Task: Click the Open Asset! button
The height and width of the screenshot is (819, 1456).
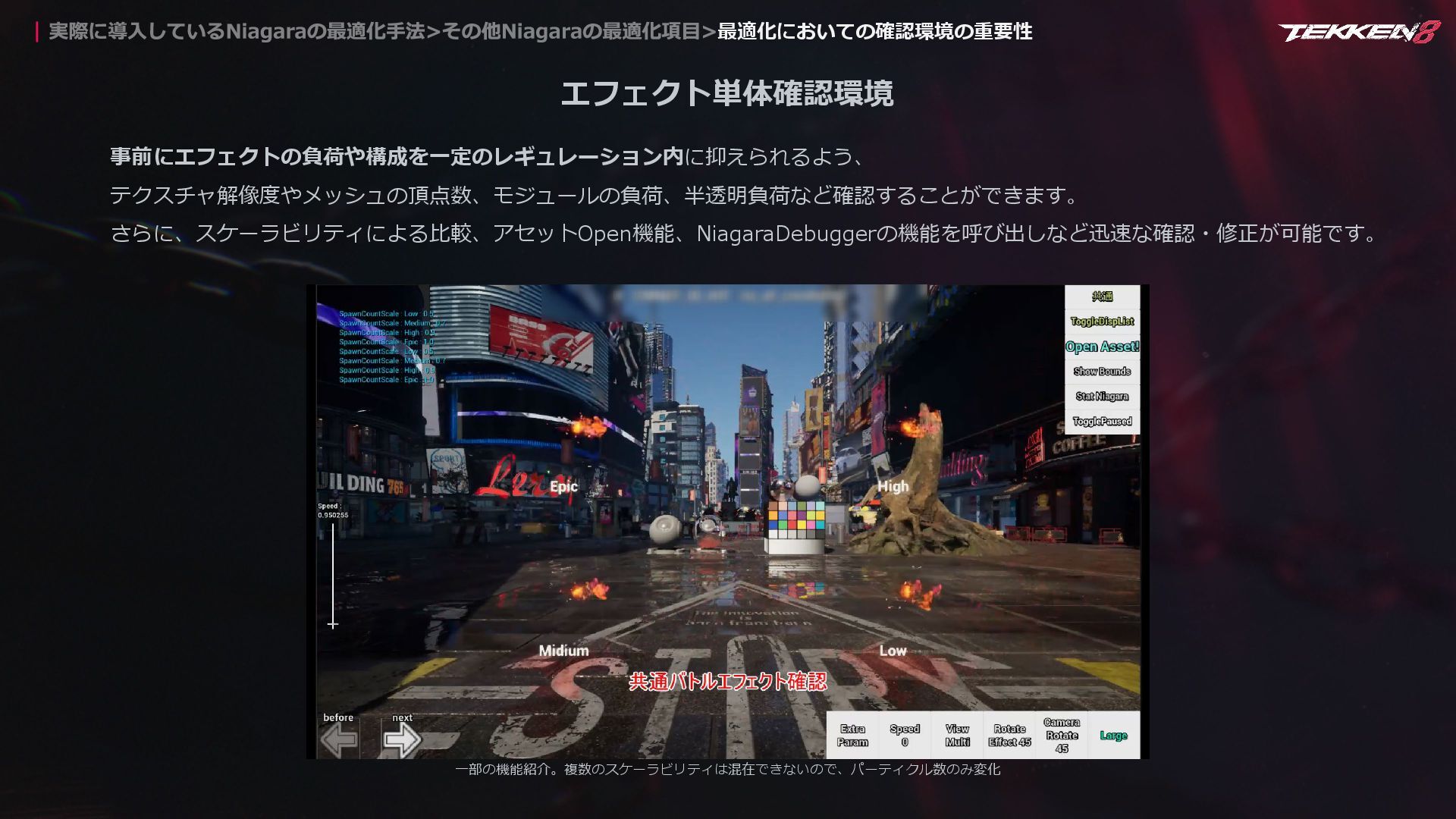Action: [x=1102, y=347]
